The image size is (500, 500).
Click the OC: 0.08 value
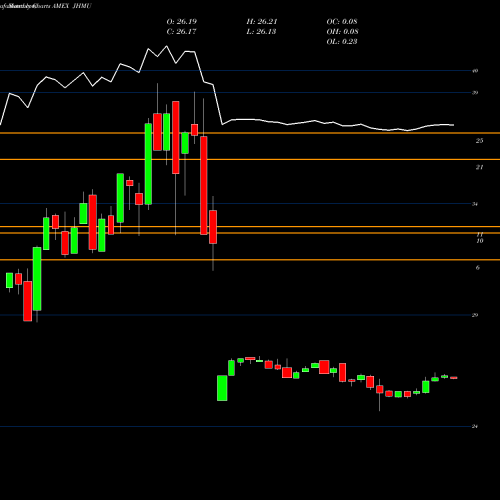[342, 22]
